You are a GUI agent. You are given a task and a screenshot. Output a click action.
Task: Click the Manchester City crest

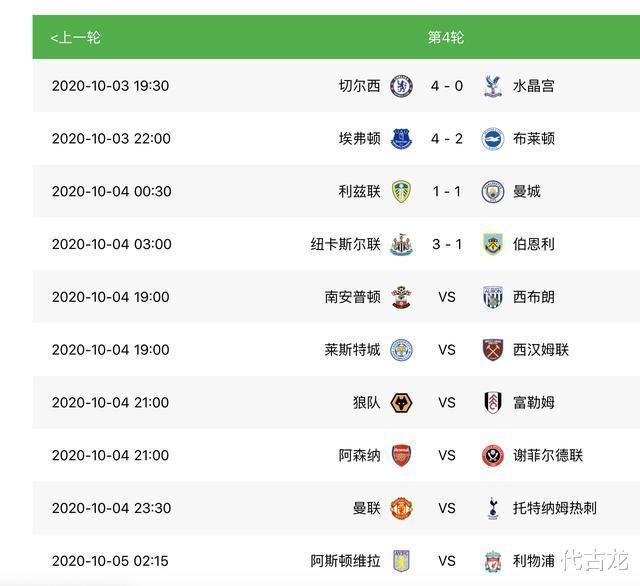point(493,191)
